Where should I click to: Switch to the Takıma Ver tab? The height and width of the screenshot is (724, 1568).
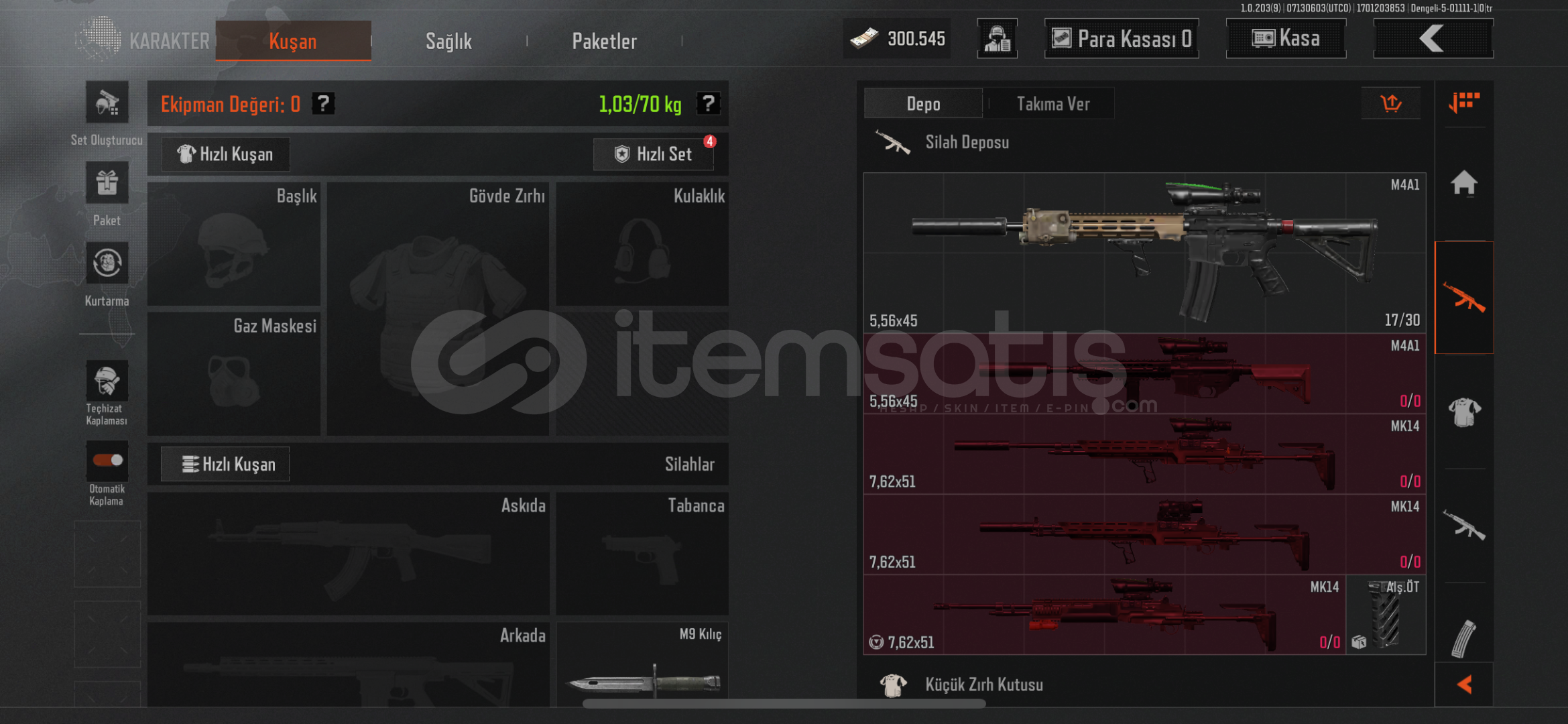[1052, 104]
